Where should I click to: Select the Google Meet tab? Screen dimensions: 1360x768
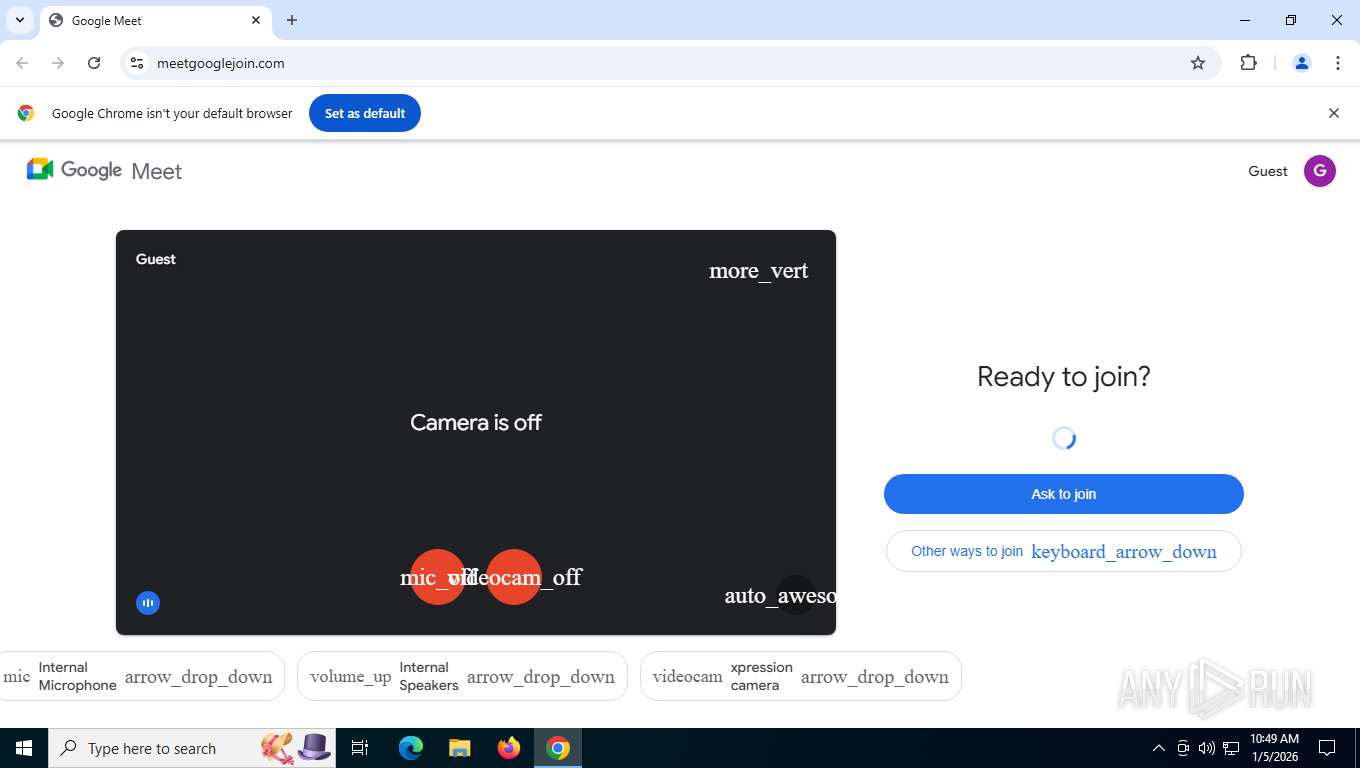(155, 20)
